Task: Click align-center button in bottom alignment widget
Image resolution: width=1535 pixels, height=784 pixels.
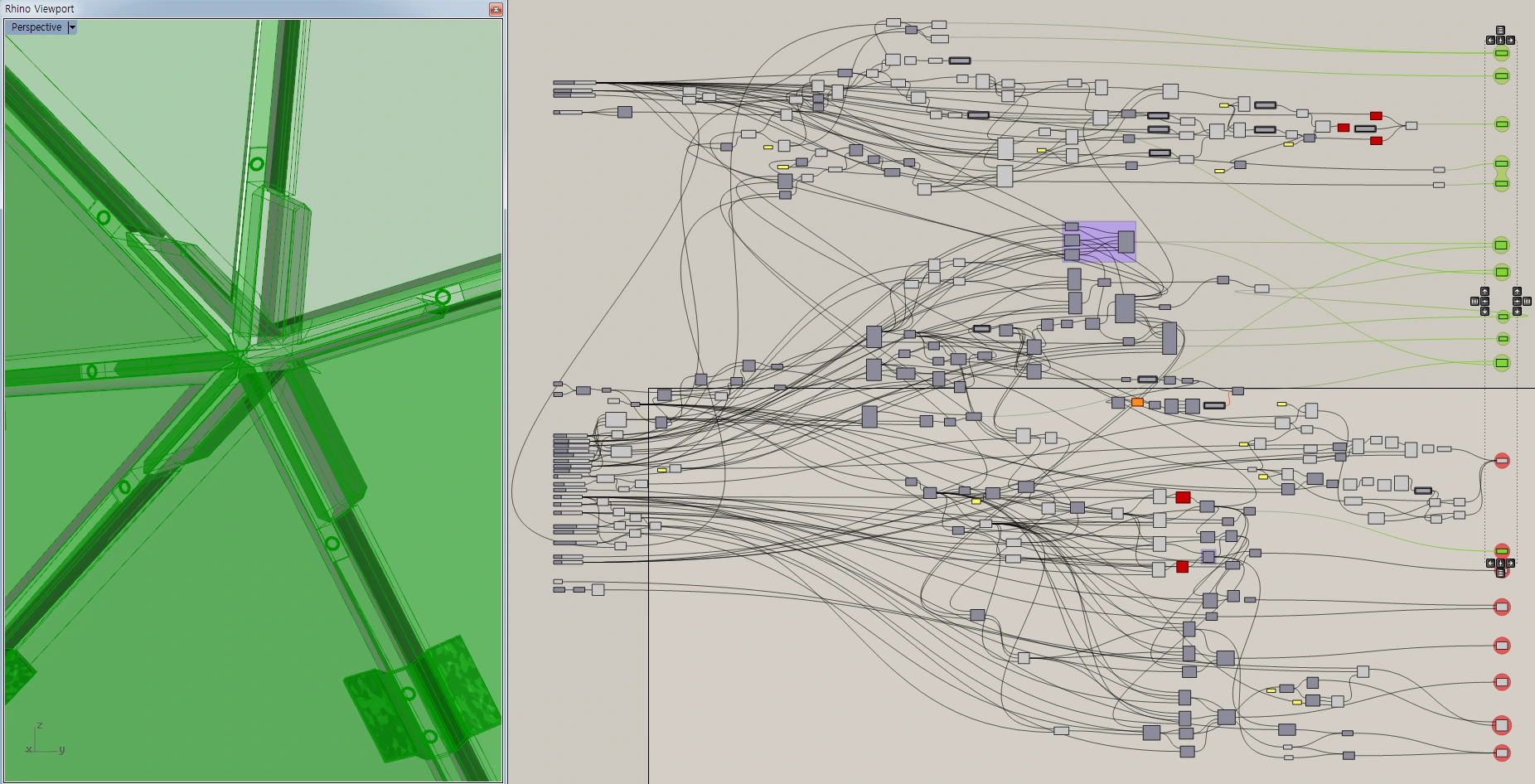Action: click(1500, 563)
